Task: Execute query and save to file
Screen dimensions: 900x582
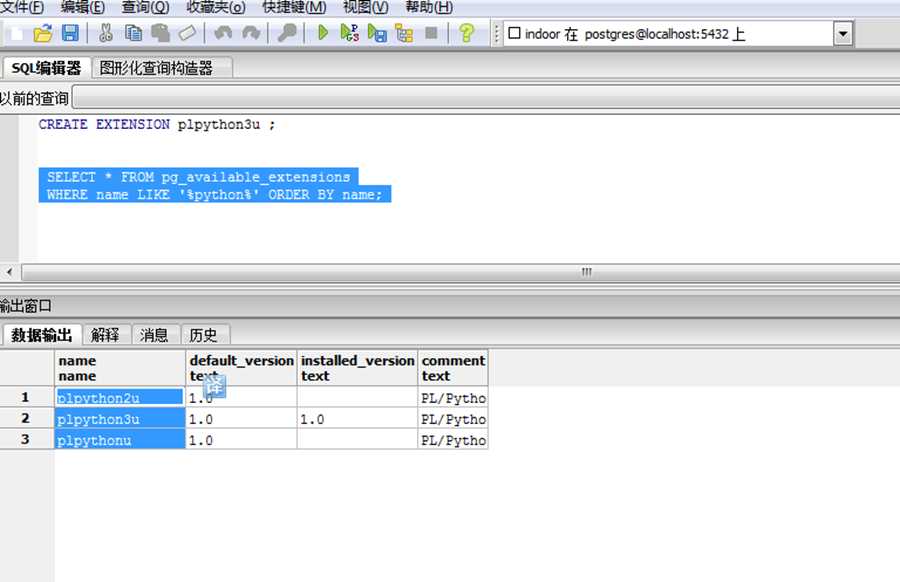Action: click(377, 33)
